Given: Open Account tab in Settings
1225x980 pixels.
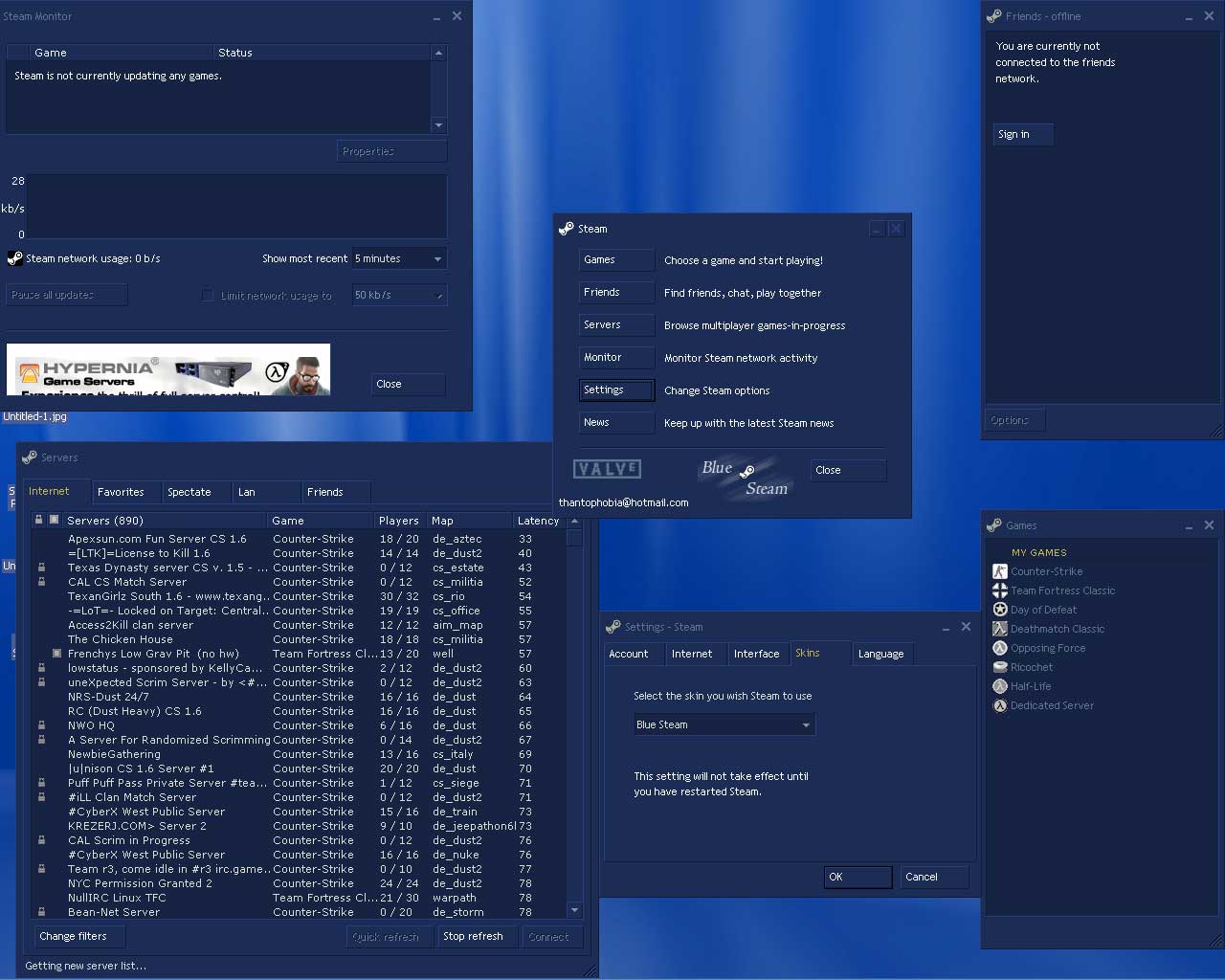Looking at the screenshot, I should pos(633,654).
